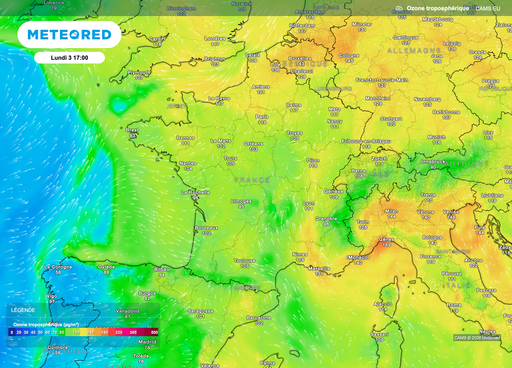This screenshot has height=368, width=512.
Task: Click the Amiens city label
Action: click(x=261, y=86)
